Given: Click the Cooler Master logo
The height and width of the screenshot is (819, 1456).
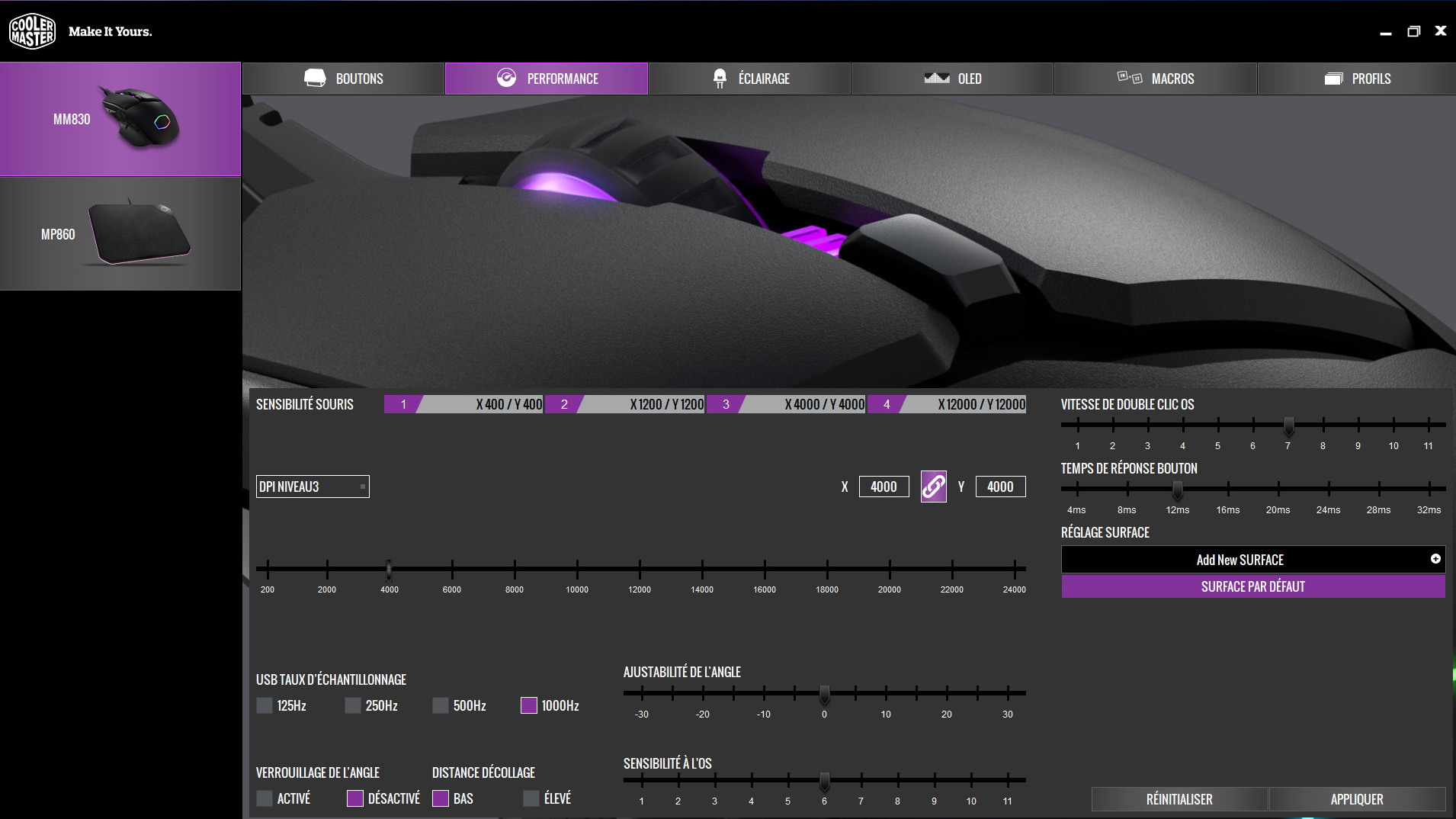Looking at the screenshot, I should pos(32,31).
